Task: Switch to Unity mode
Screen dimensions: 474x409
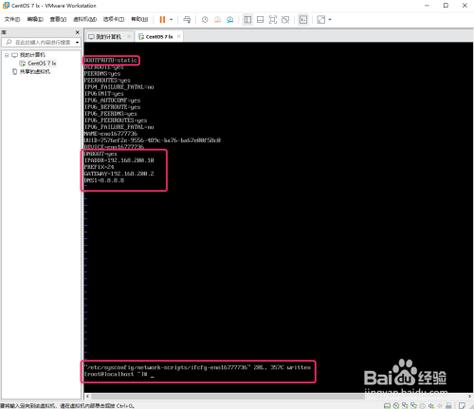Action: click(285, 20)
